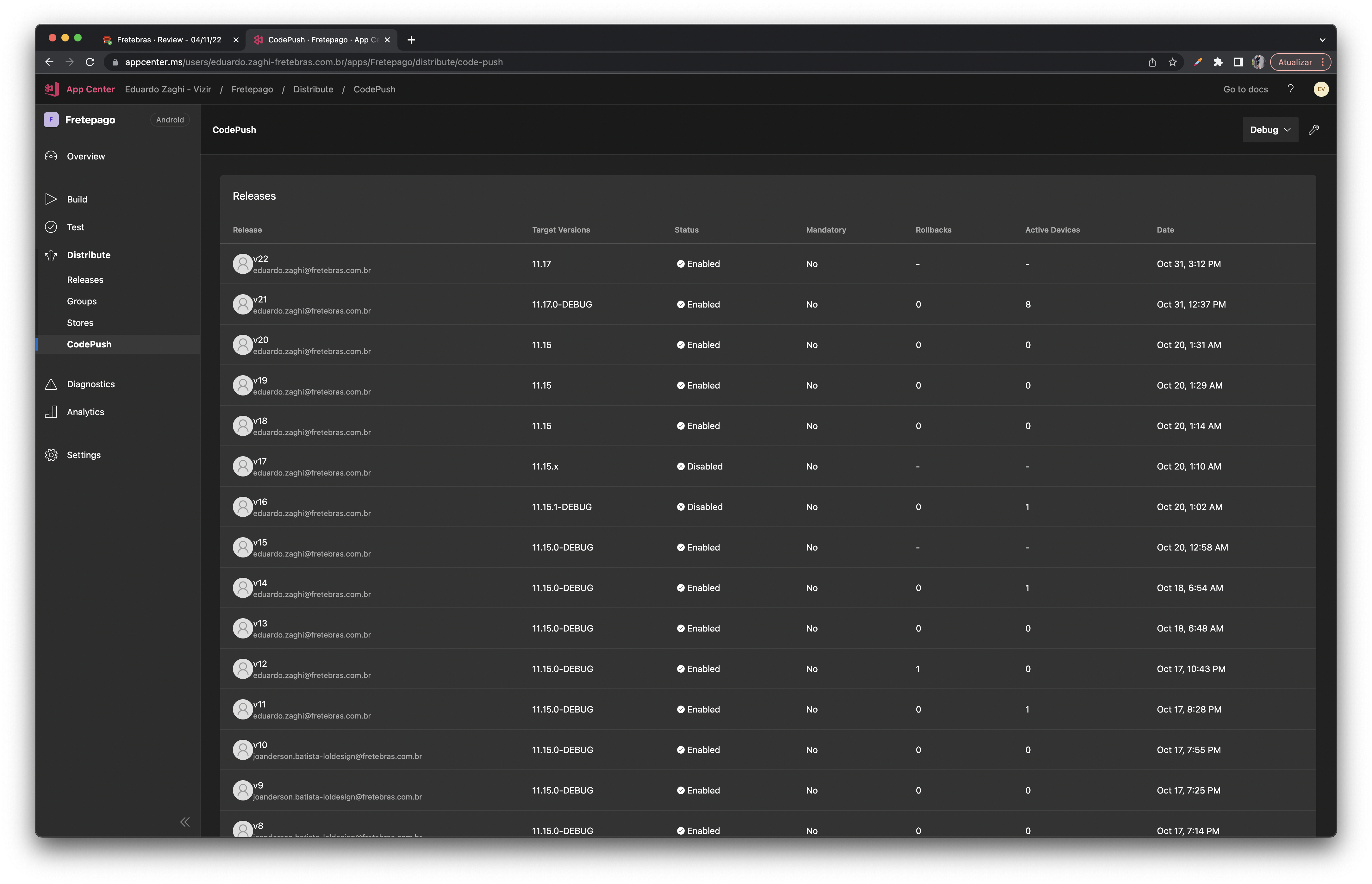Image resolution: width=1372 pixels, height=884 pixels.
Task: Select Releases under Distribute
Action: (85, 280)
